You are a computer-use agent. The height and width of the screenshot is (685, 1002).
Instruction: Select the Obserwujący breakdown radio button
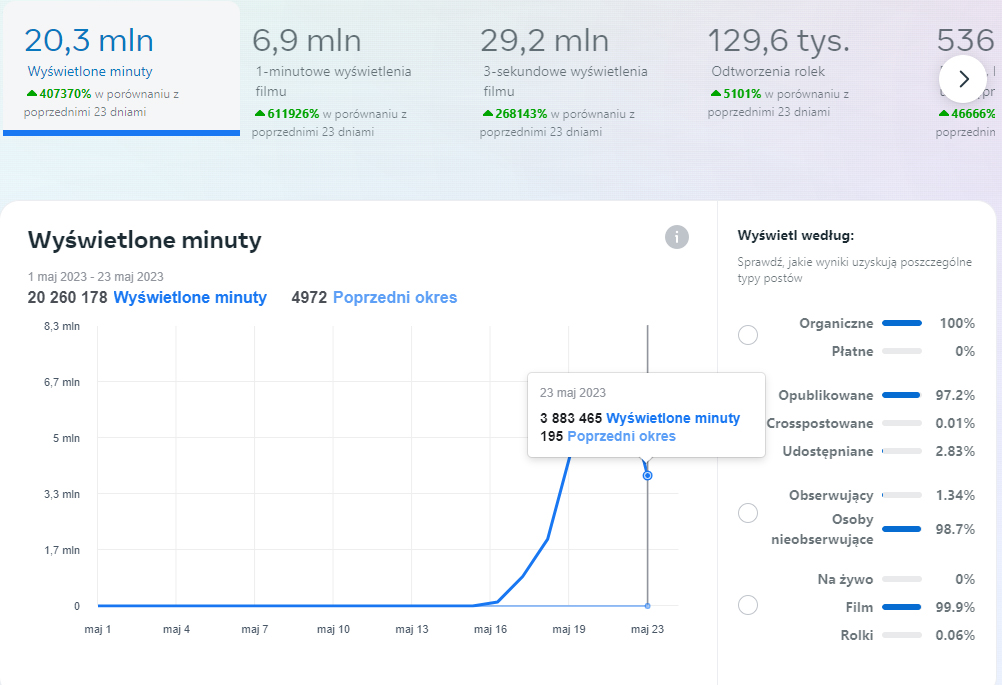[748, 512]
